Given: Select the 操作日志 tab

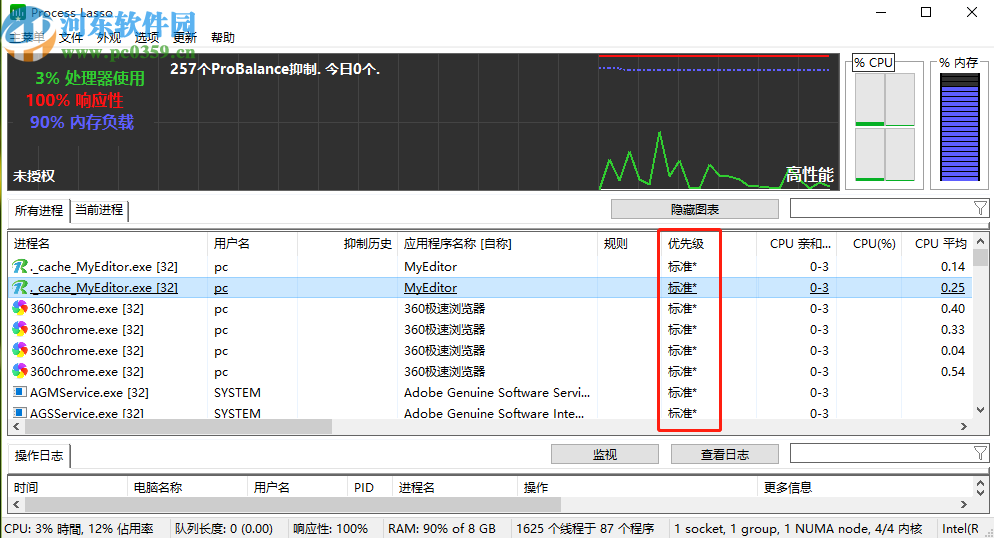Looking at the screenshot, I should (x=39, y=456).
